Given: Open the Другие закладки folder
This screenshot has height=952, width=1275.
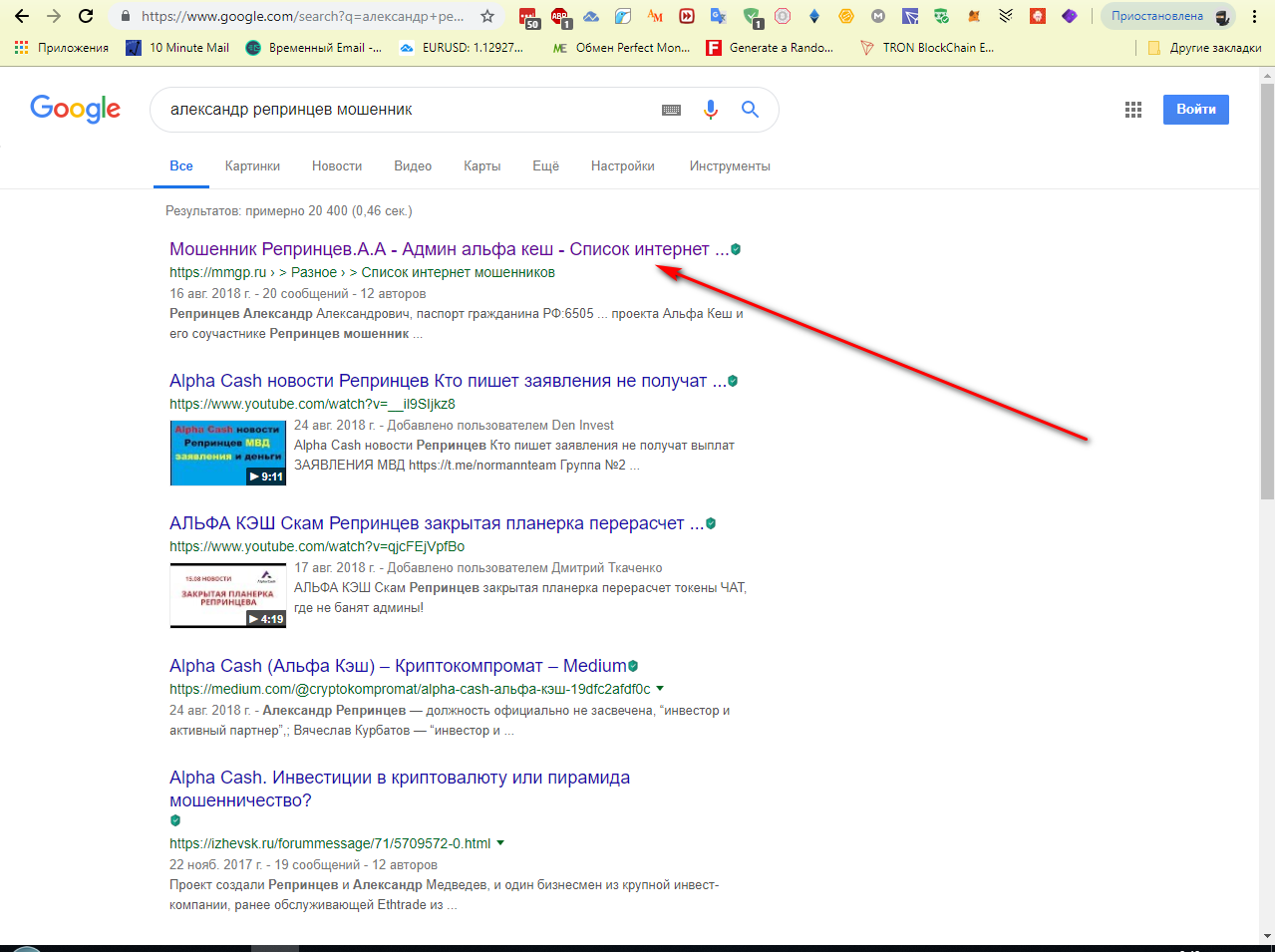Looking at the screenshot, I should pos(1205,48).
